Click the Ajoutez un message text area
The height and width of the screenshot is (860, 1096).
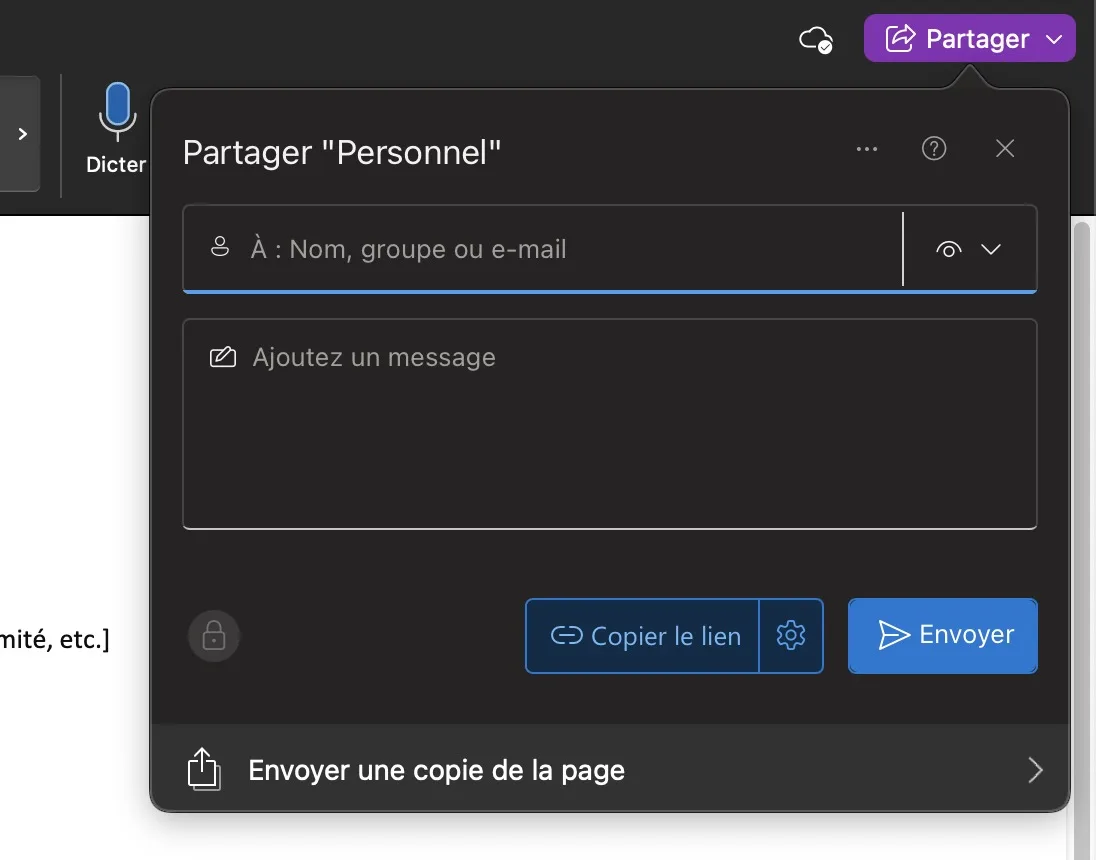pyautogui.click(x=610, y=423)
